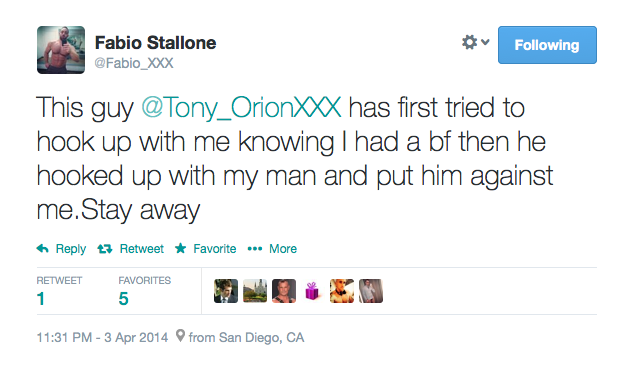This screenshot has height=372, width=634.
Task: Expand the gear dropdown chevron
Action: coord(486,42)
